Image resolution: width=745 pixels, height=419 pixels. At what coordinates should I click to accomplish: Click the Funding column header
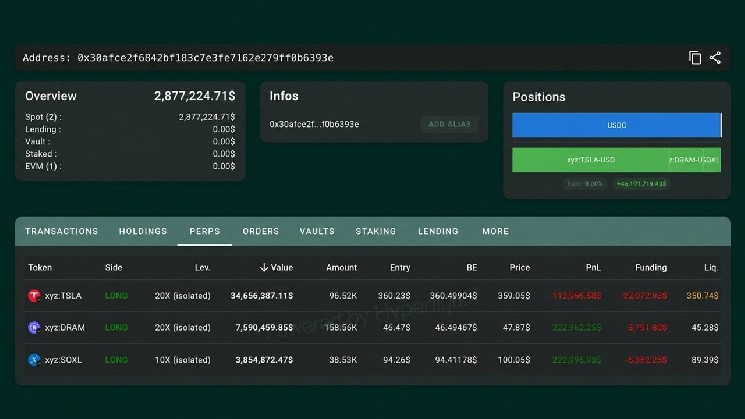(x=651, y=267)
